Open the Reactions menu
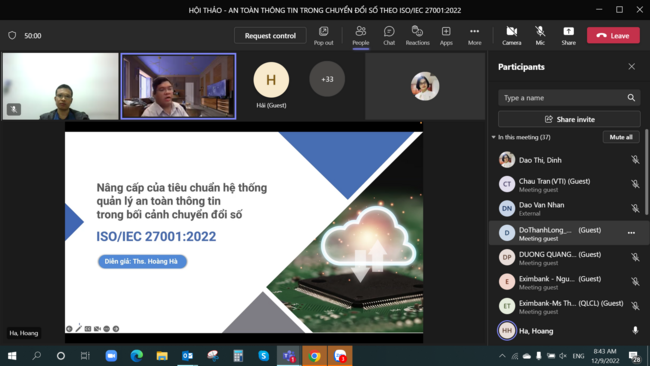The image size is (650, 366). click(x=417, y=36)
